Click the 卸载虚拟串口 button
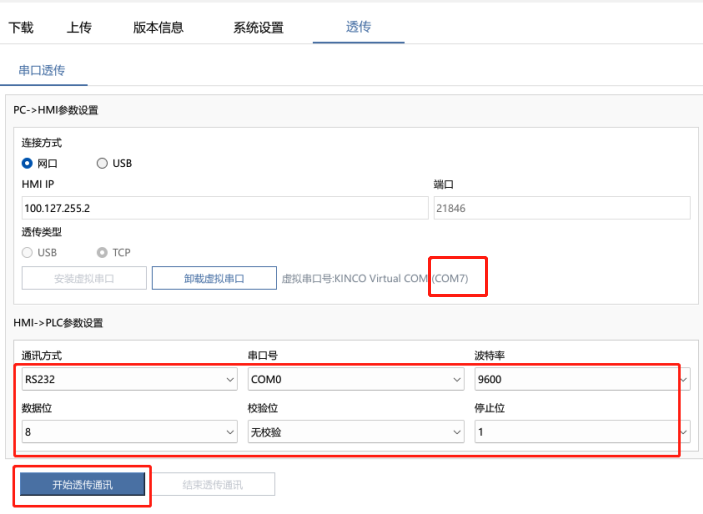 tap(214, 278)
